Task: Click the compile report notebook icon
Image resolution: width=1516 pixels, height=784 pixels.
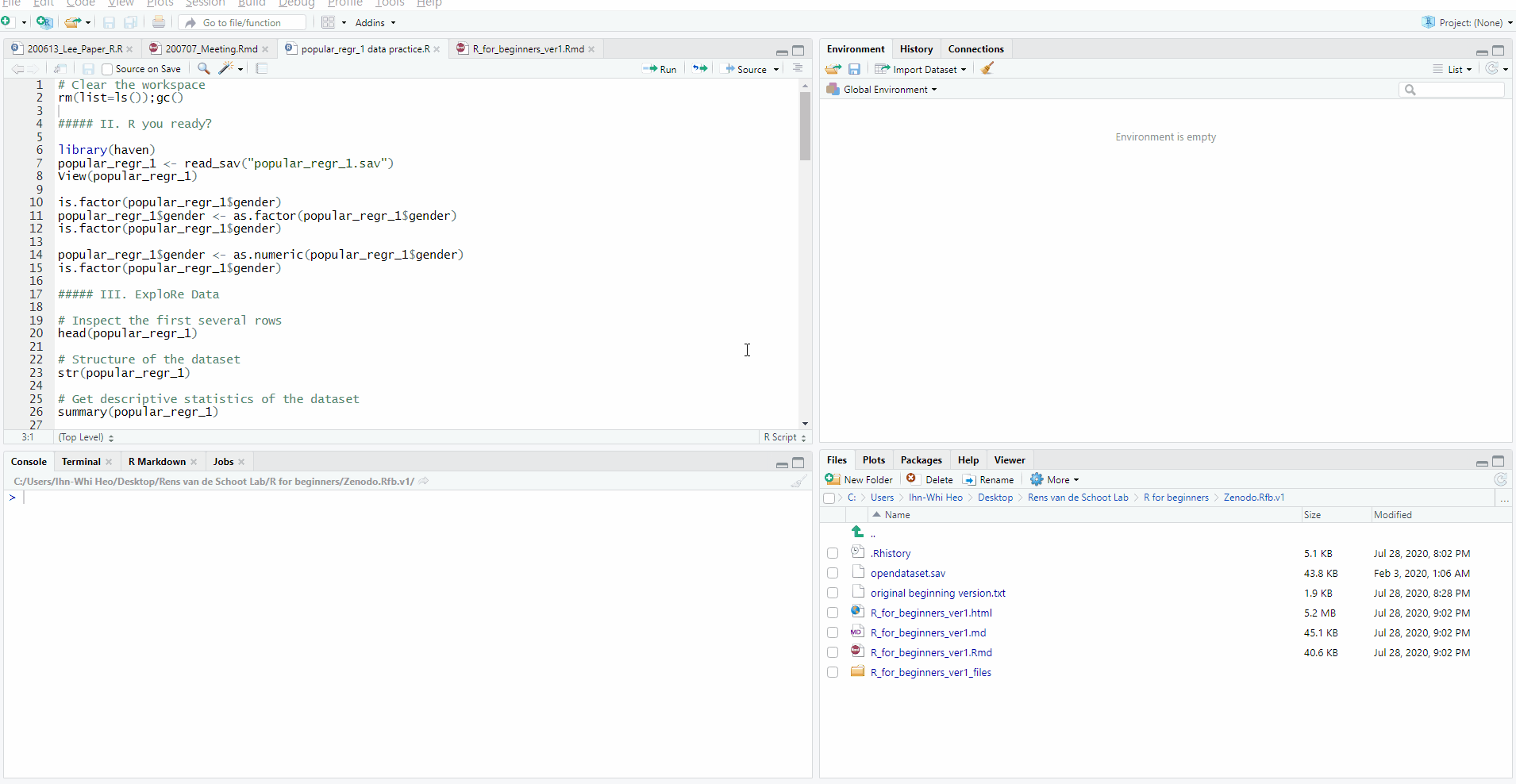Action: (x=261, y=69)
